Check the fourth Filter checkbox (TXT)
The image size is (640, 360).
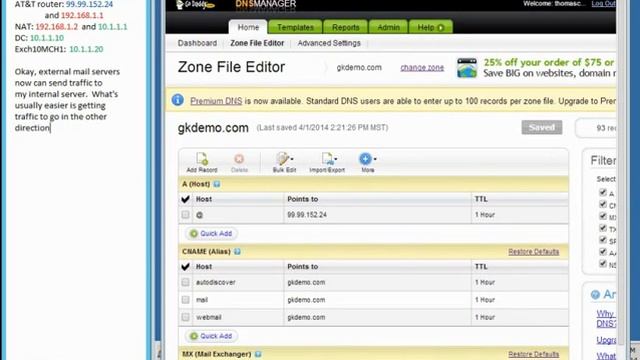[x=603, y=228]
